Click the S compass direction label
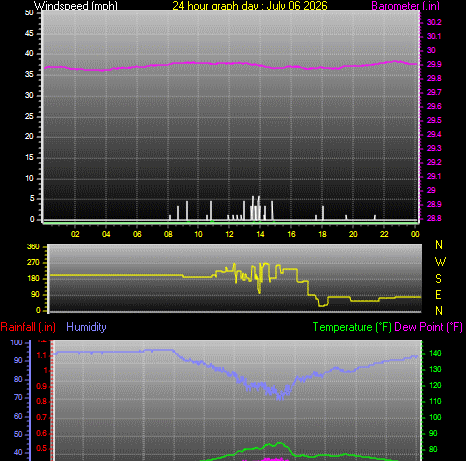The width and height of the screenshot is (466, 461). 439,278
